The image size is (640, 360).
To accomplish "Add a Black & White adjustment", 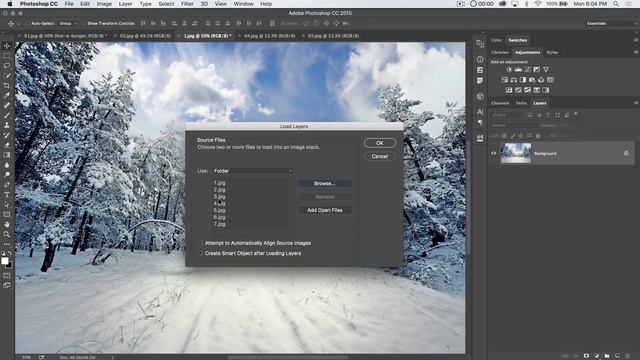I will [x=523, y=80].
